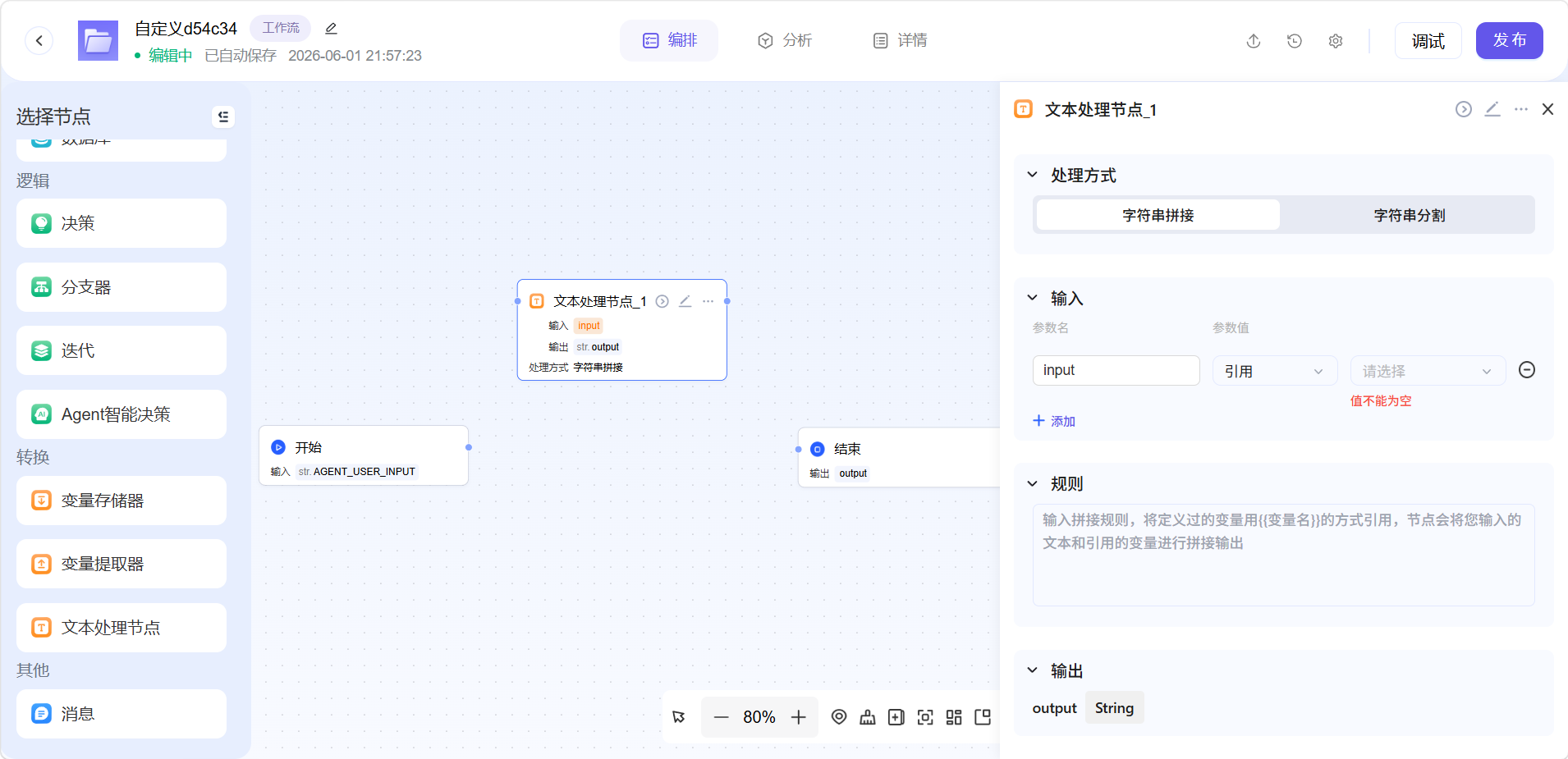Viewport: 1568px width, 759px height.
Task: Click the back arrow in header
Action: tap(39, 40)
